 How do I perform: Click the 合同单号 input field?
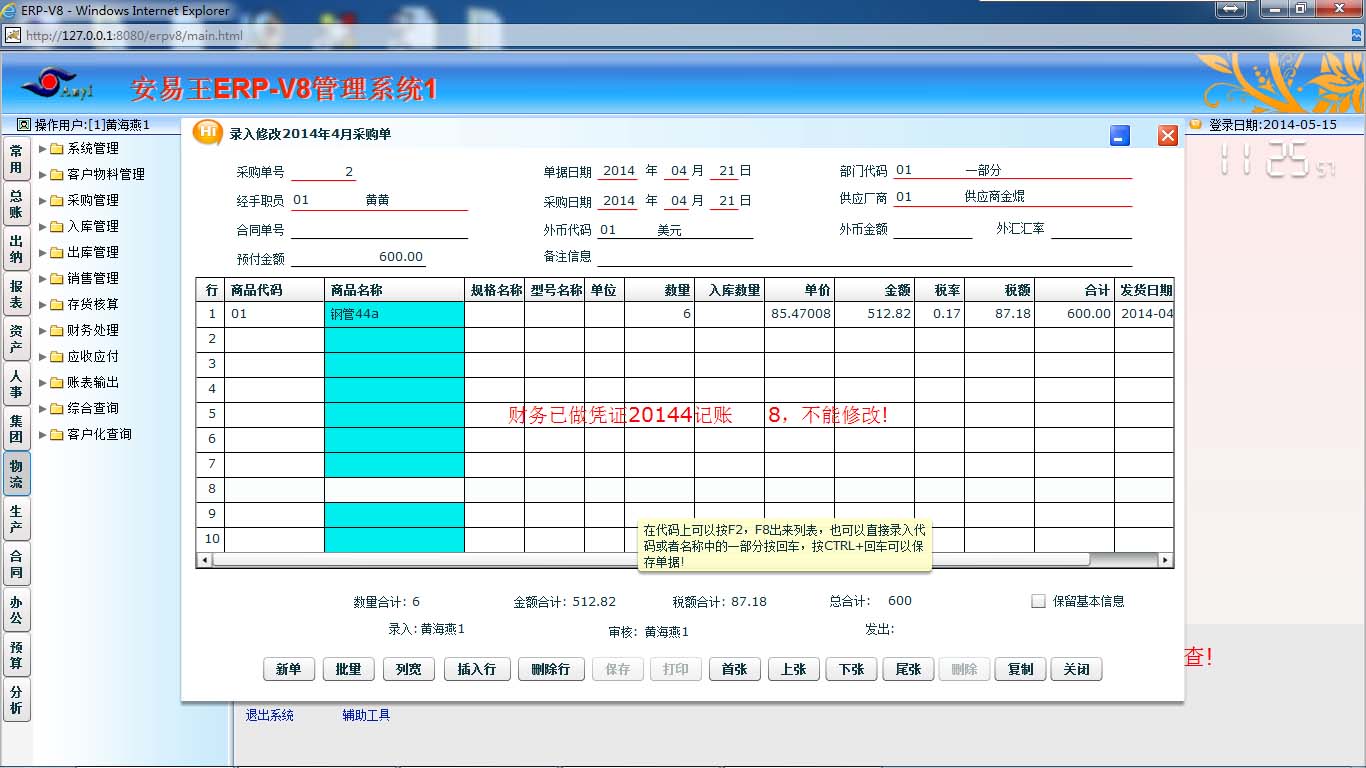point(379,230)
